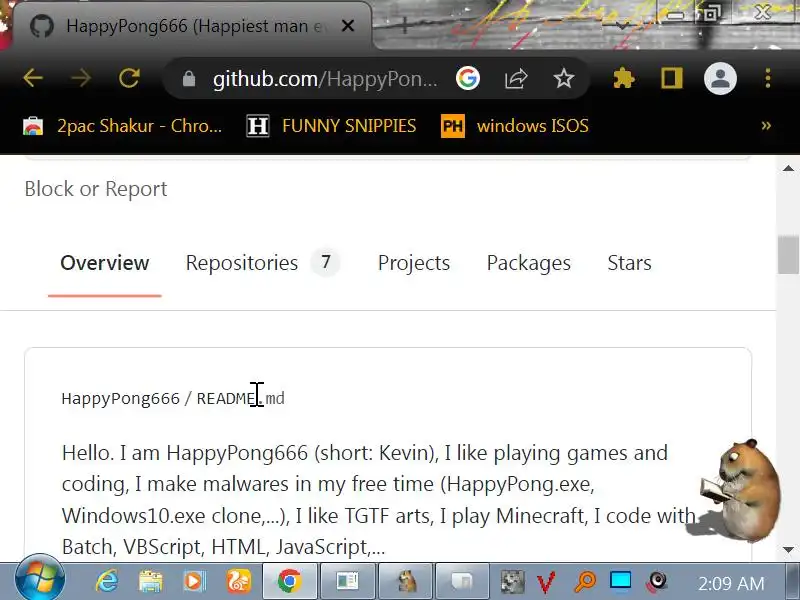This screenshot has width=800, height=600.
Task: Click the cat picture tray icon
Action: (513, 582)
